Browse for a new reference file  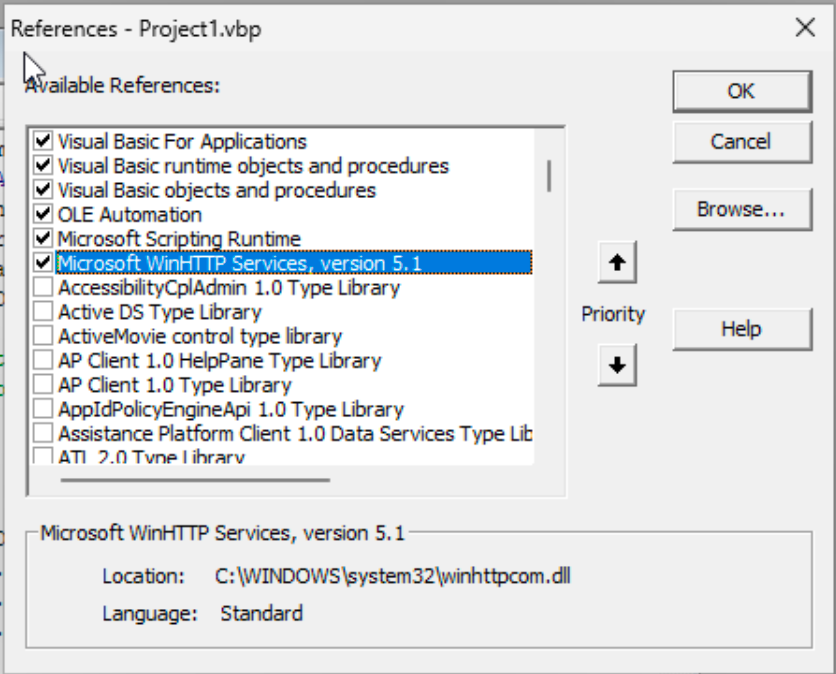point(741,210)
